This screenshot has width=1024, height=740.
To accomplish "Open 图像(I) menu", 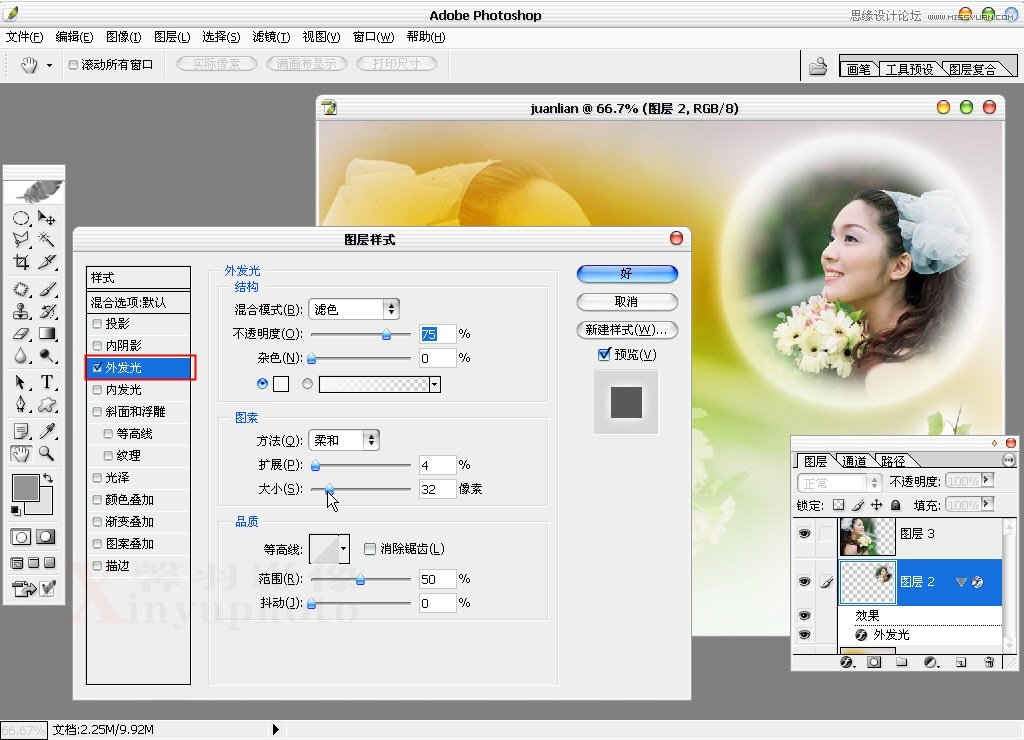I will tap(123, 37).
